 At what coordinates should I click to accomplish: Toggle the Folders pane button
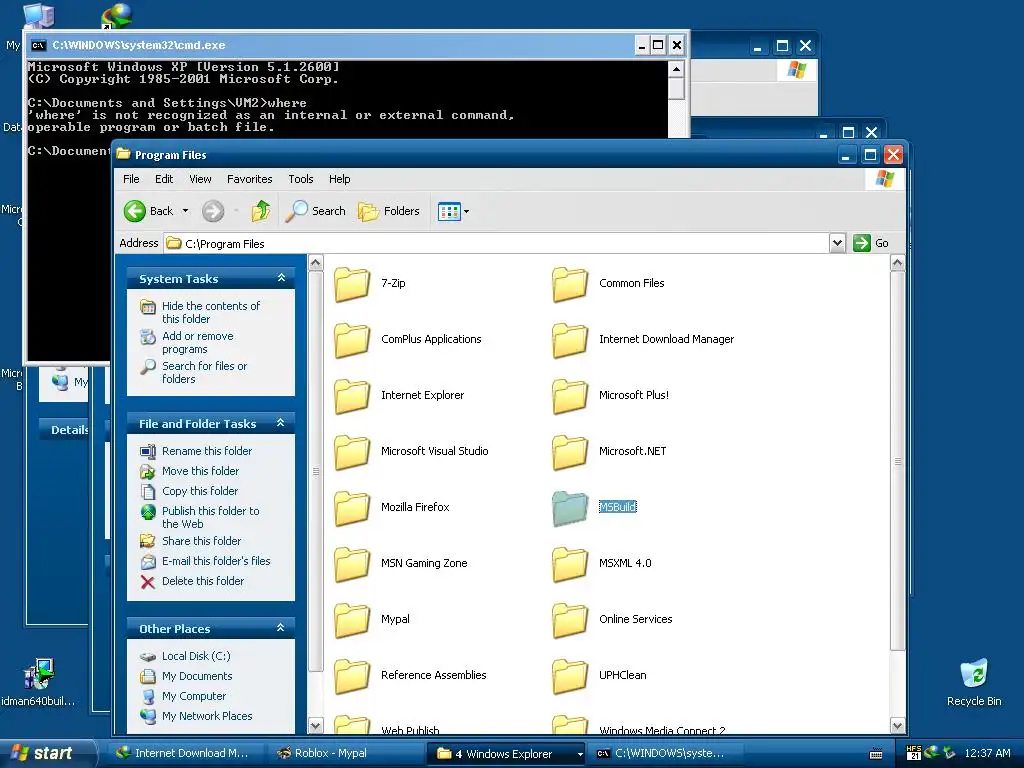pyautogui.click(x=389, y=211)
